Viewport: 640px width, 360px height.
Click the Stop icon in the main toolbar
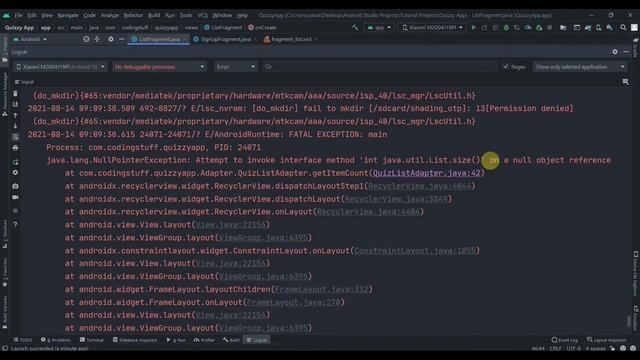(550, 28)
